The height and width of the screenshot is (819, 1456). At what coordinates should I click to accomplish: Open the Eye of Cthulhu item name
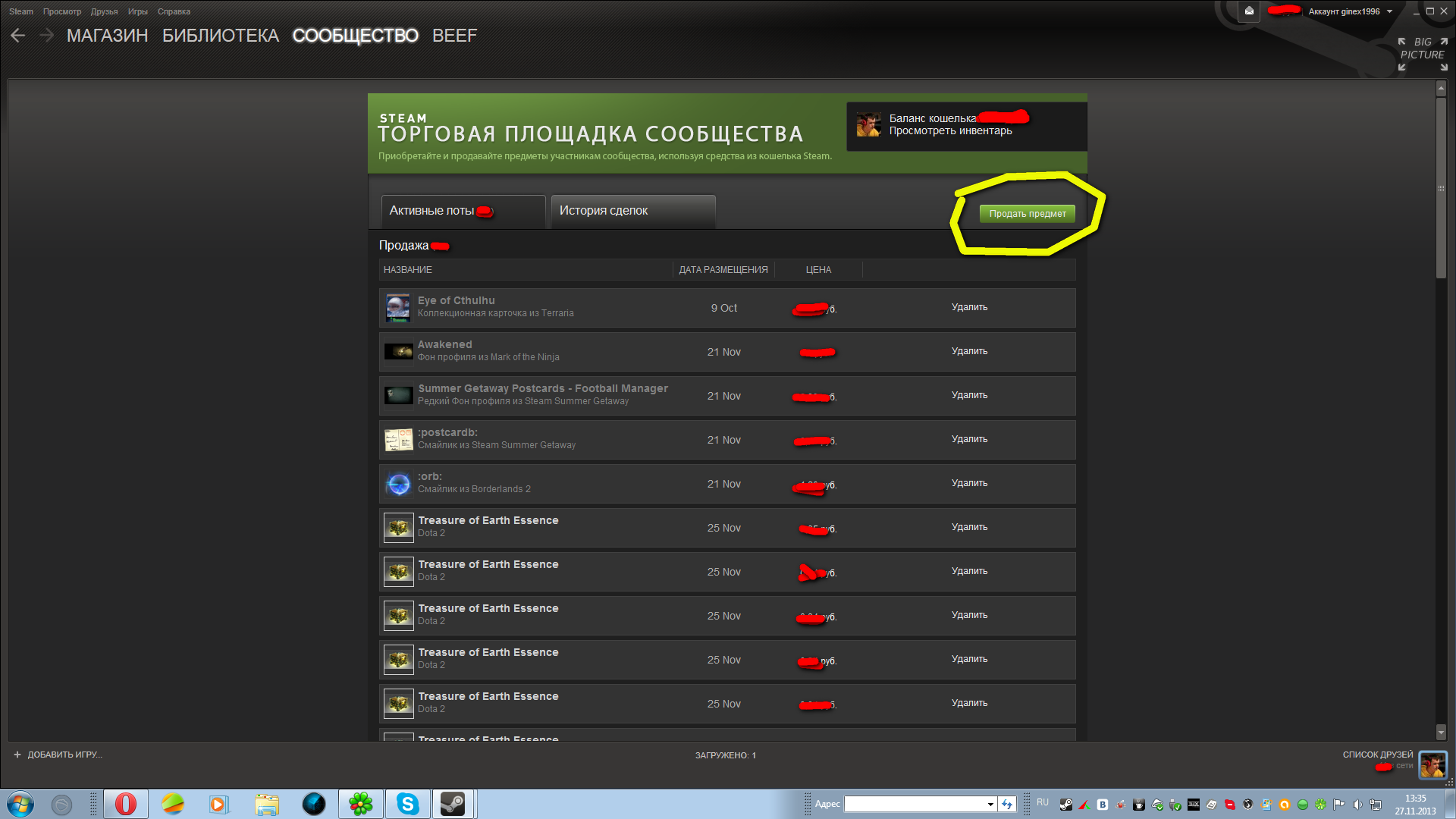(456, 300)
